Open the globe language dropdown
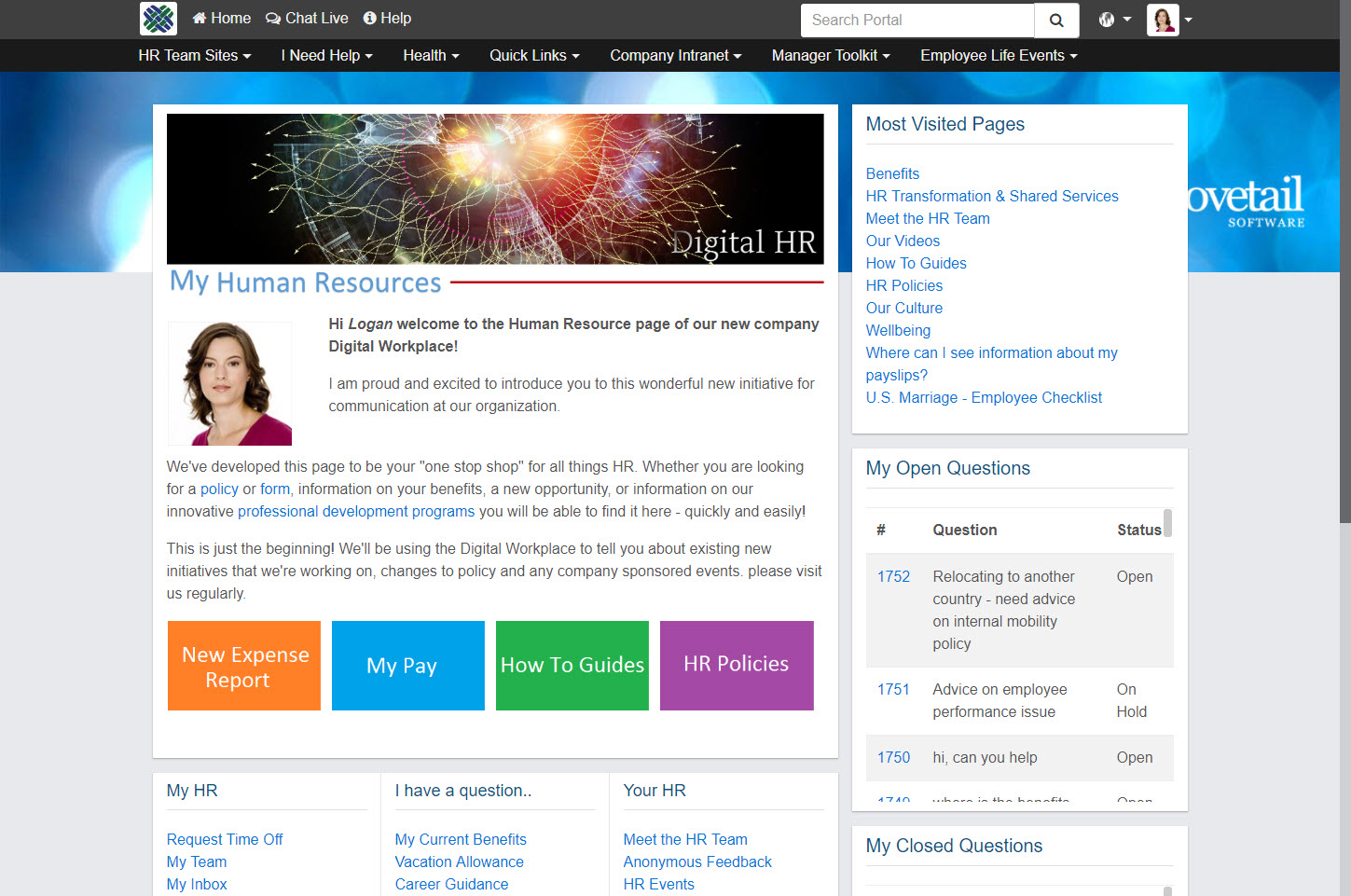The width and height of the screenshot is (1351, 896). click(1115, 20)
